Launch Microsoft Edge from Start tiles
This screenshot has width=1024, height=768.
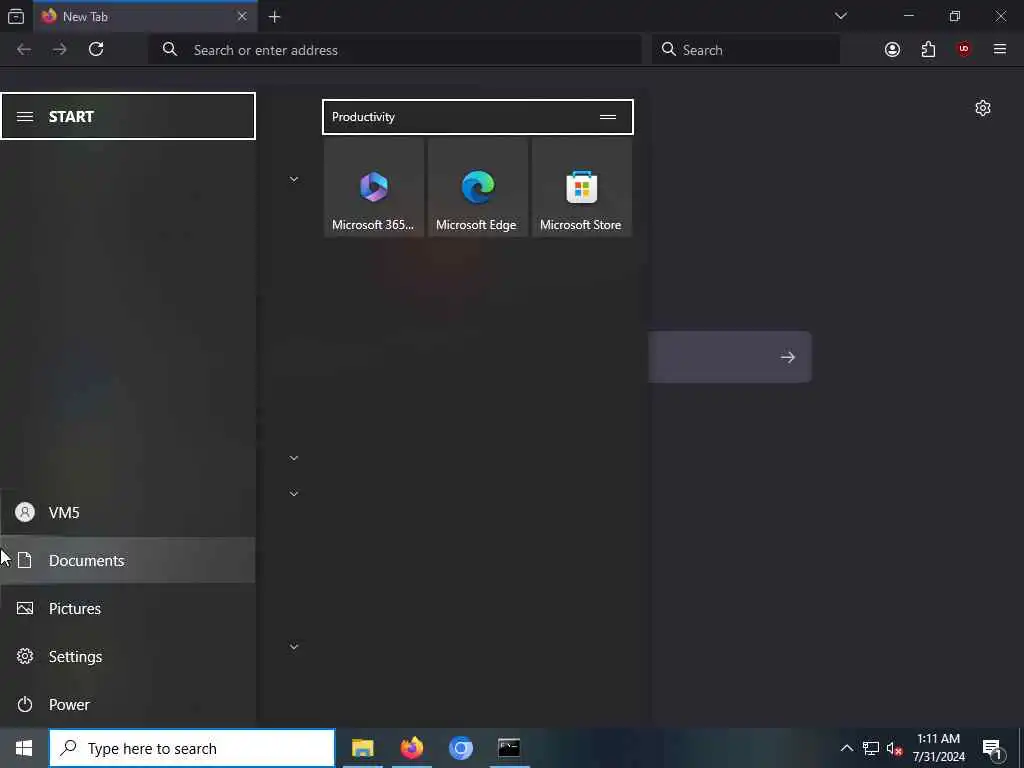(x=477, y=187)
